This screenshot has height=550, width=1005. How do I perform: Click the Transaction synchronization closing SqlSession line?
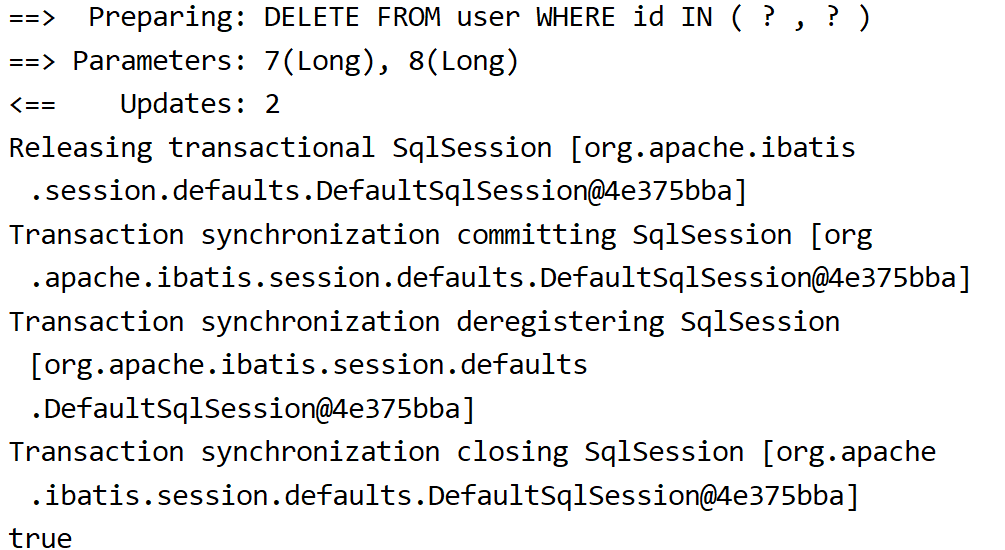(472, 453)
